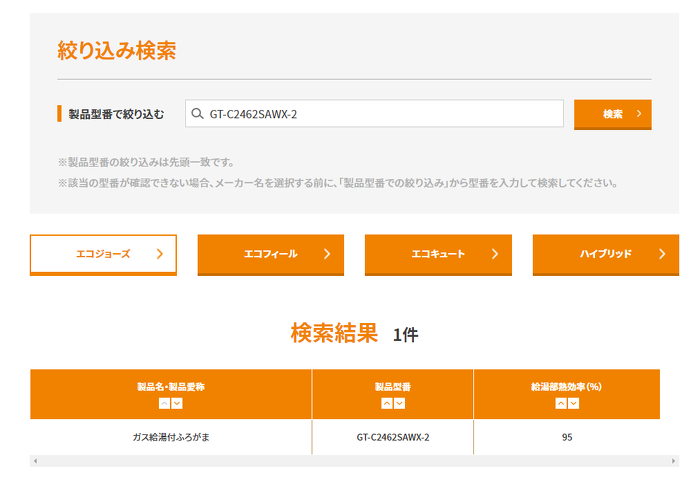The image size is (700, 489).
Task: Click left arrow of horizontal scrollbar
Action: [x=35, y=461]
